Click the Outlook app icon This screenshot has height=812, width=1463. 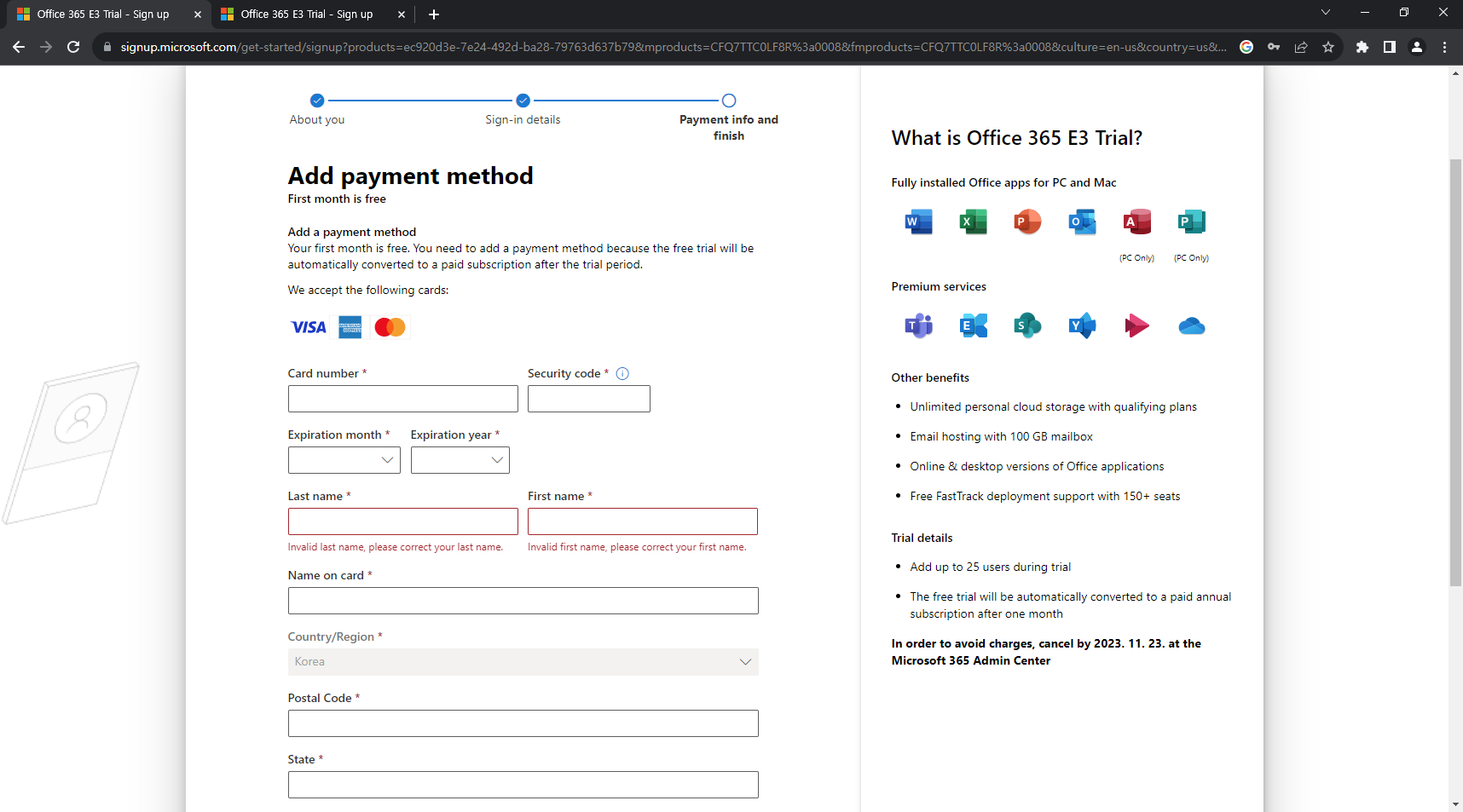coord(1082,222)
